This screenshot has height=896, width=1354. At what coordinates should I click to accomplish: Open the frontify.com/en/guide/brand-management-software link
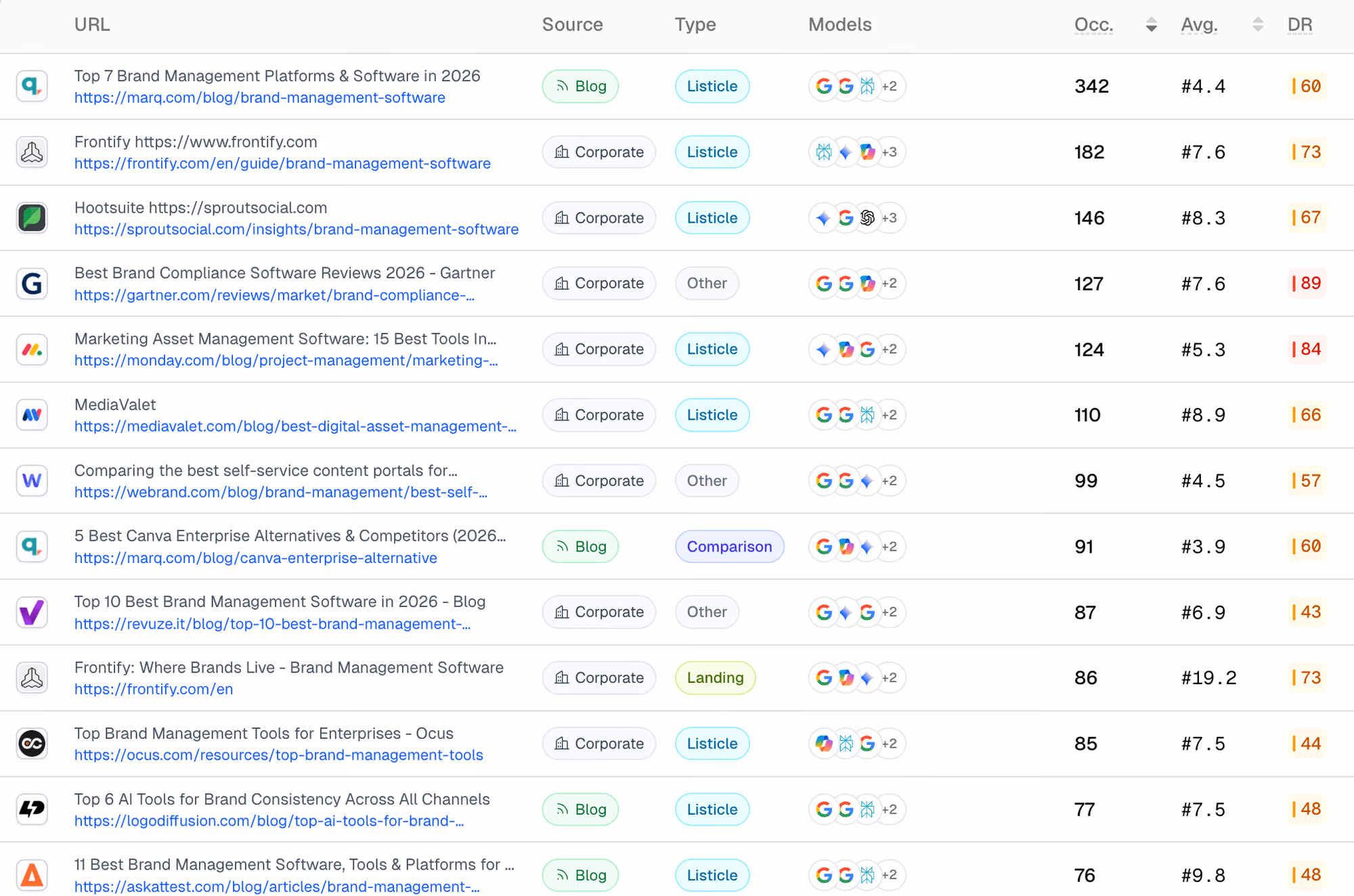click(x=282, y=163)
